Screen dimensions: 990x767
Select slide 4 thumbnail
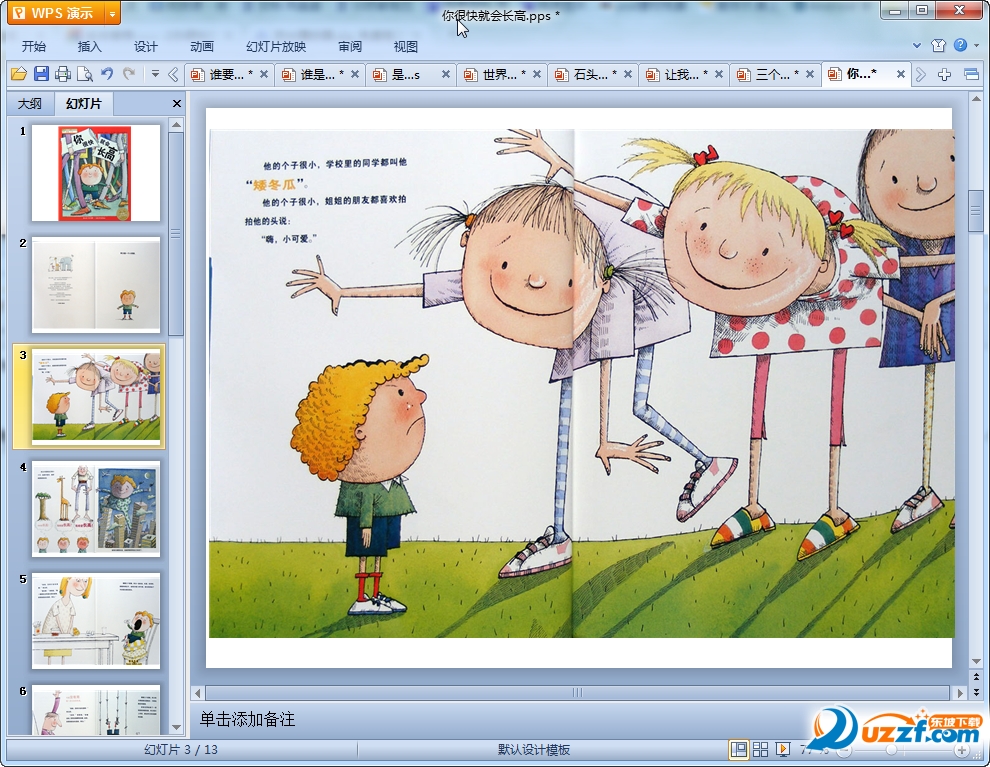[95, 509]
